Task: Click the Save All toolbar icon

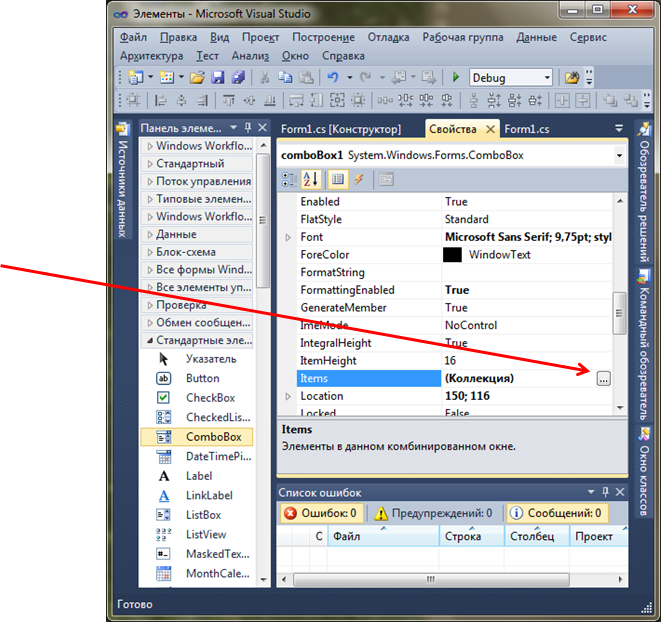Action: pos(238,78)
